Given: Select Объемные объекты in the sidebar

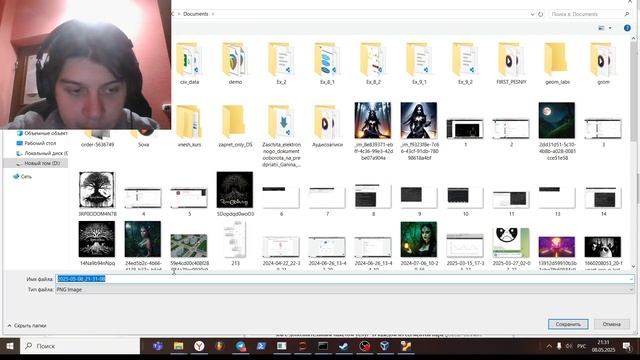Looking at the screenshot, I should pos(42,133).
